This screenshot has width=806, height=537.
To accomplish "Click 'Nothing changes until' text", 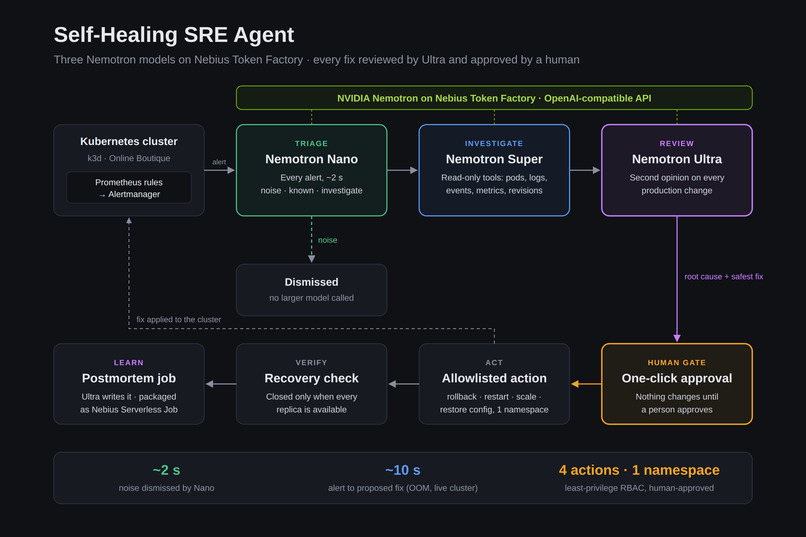I will (676, 397).
